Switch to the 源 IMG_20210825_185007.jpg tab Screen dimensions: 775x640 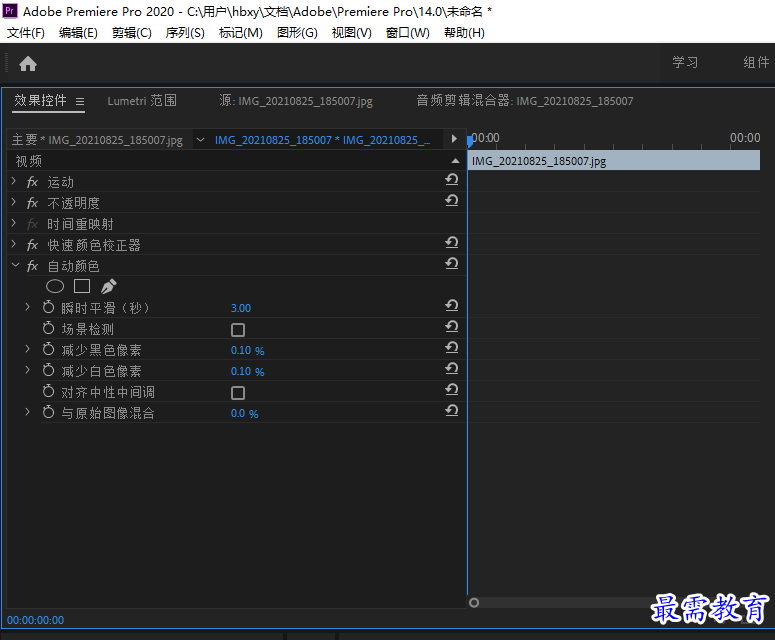point(296,101)
